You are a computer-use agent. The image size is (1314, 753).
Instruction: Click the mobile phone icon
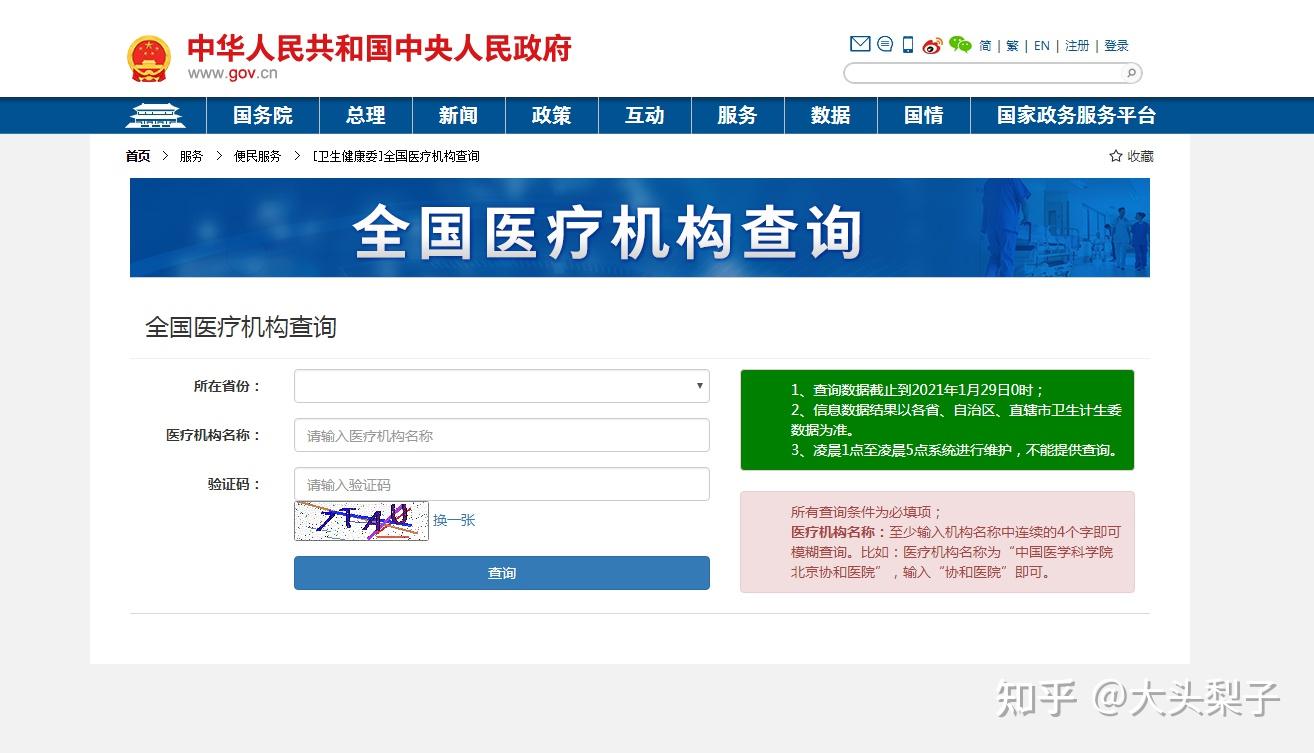tap(908, 44)
